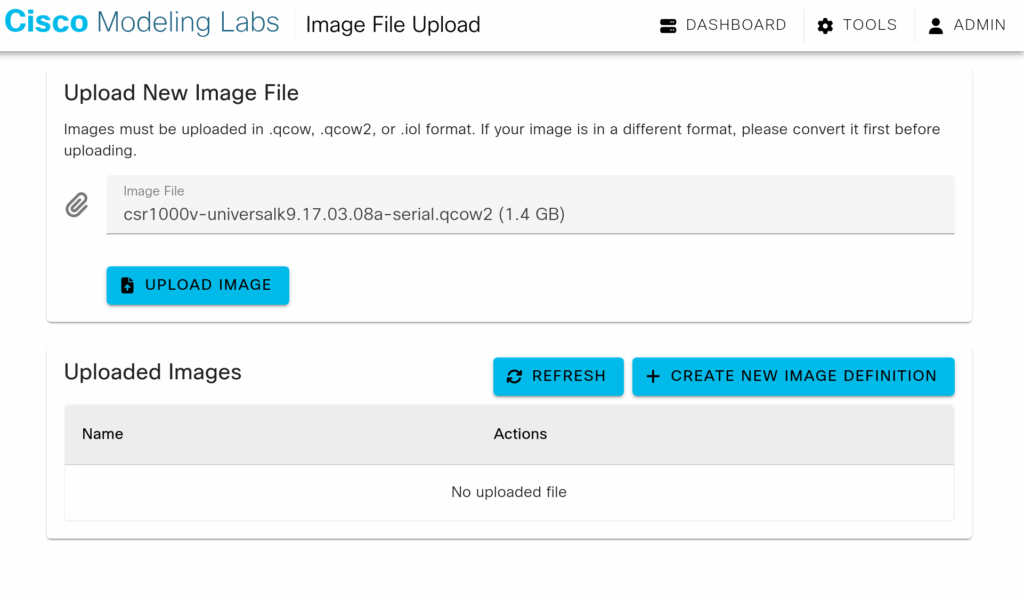Select Create New Image Definition label
The image size is (1024, 602).
click(803, 376)
